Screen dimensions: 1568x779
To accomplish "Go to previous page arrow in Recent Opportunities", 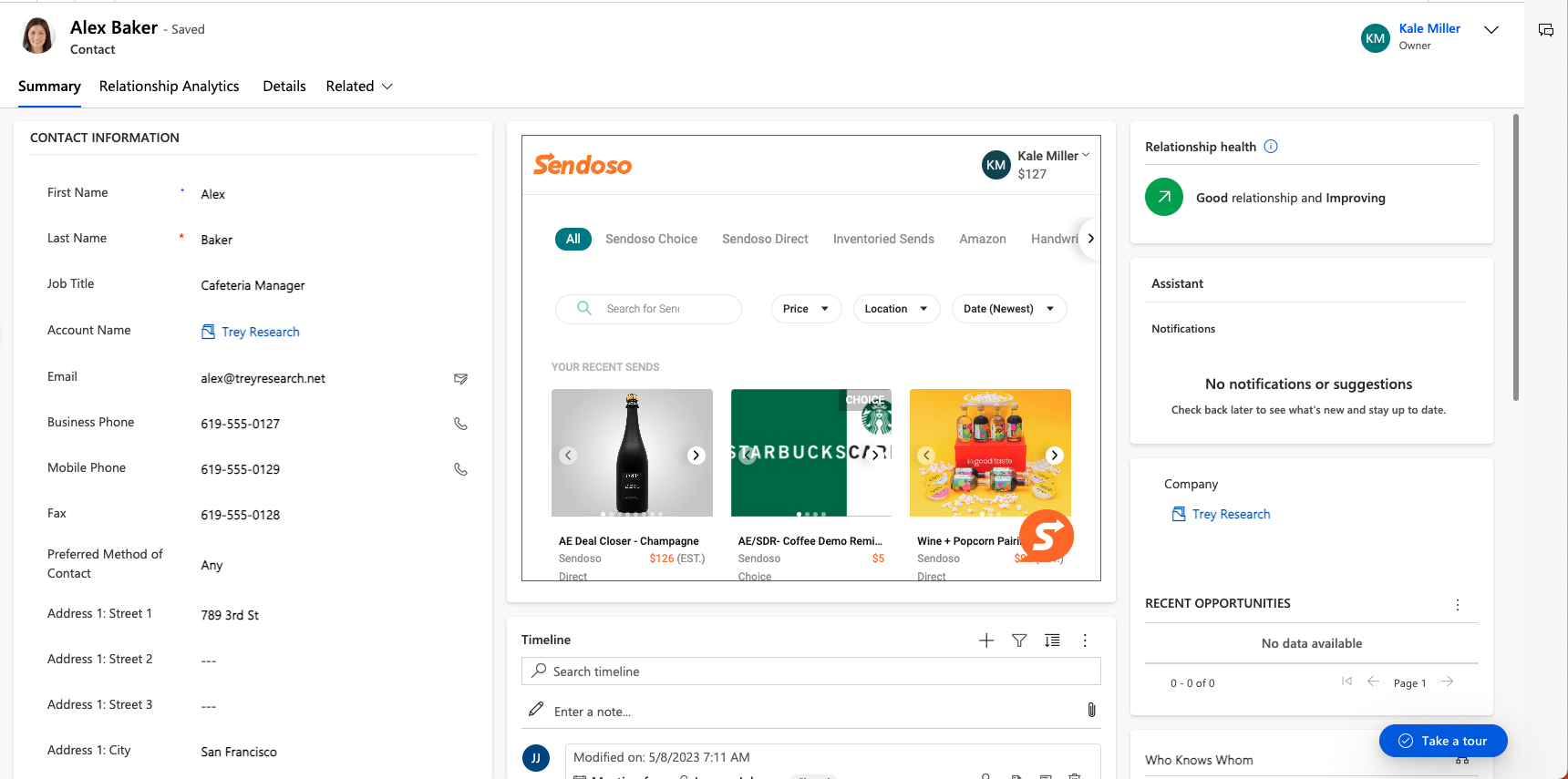I will [x=1373, y=682].
